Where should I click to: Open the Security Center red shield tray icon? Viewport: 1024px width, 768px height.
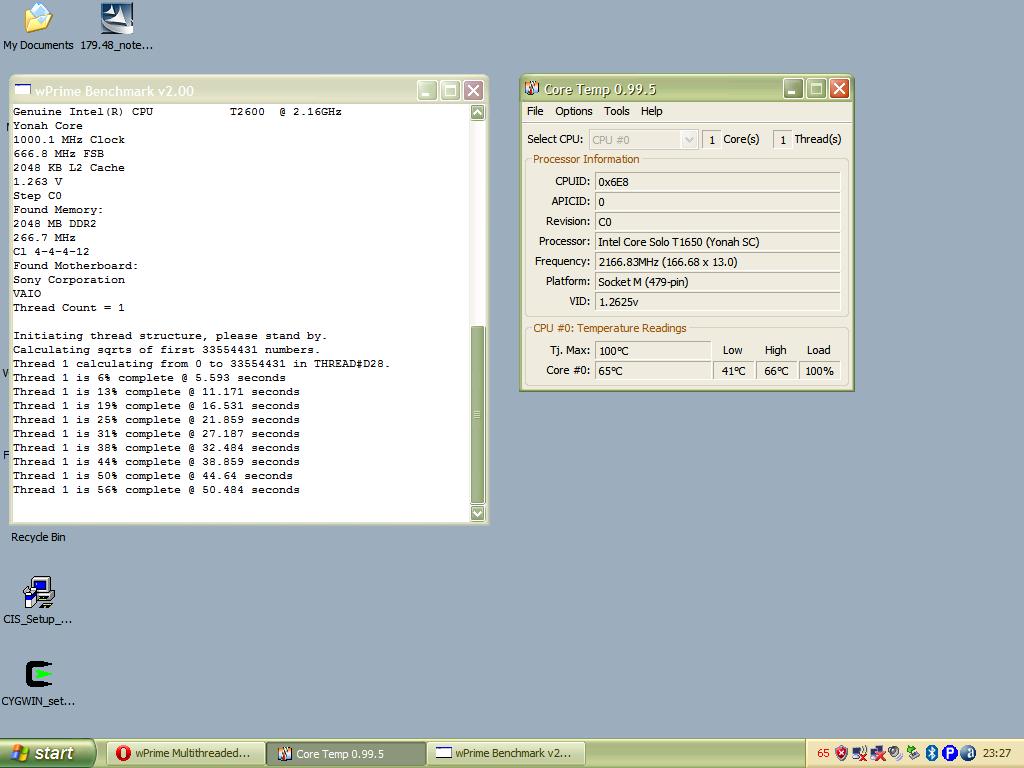(841, 753)
